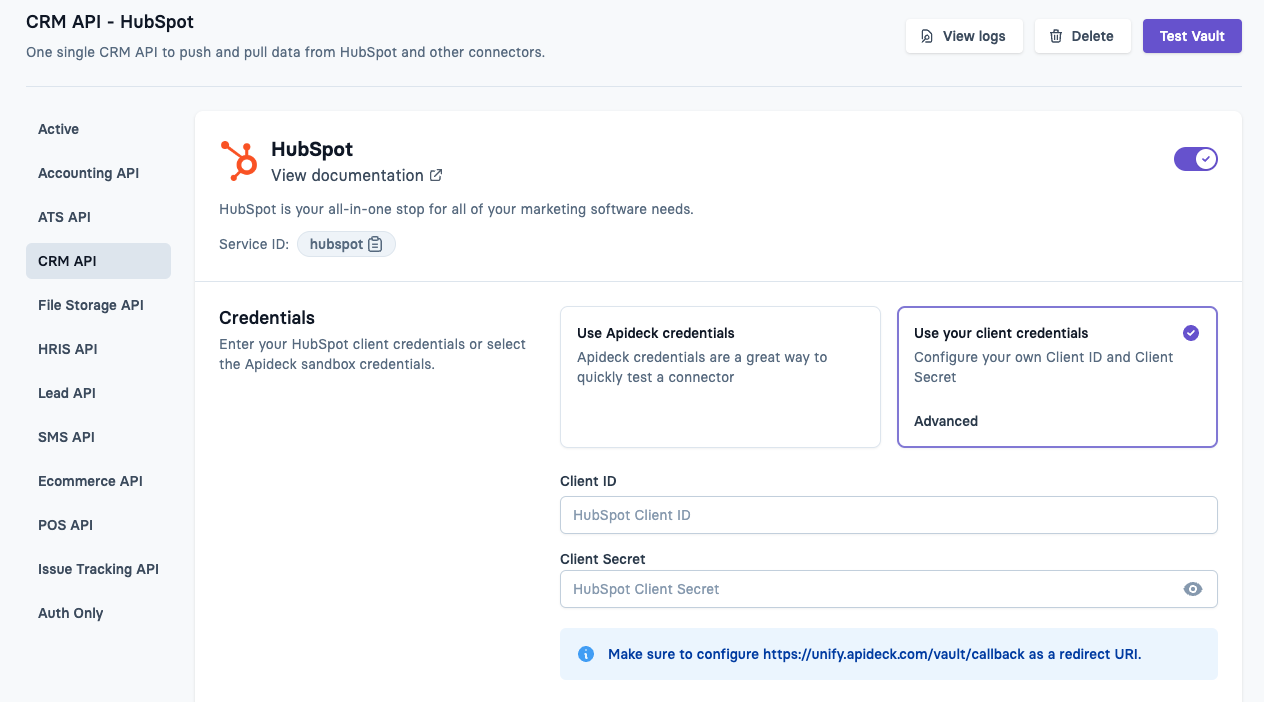Copy the hubspot service ID using clipboard icon
The height and width of the screenshot is (702, 1264).
pyautogui.click(x=375, y=244)
